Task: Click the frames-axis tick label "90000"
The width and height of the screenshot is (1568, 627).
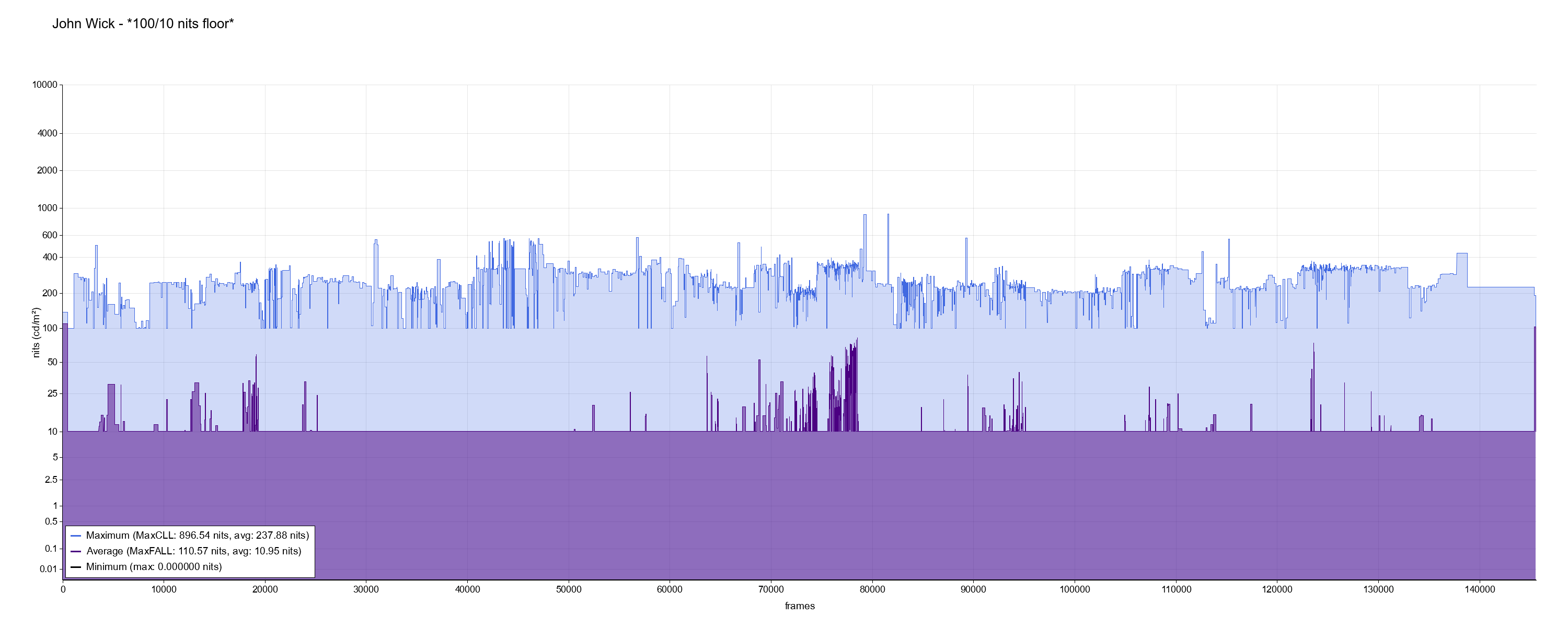Action: point(973,590)
